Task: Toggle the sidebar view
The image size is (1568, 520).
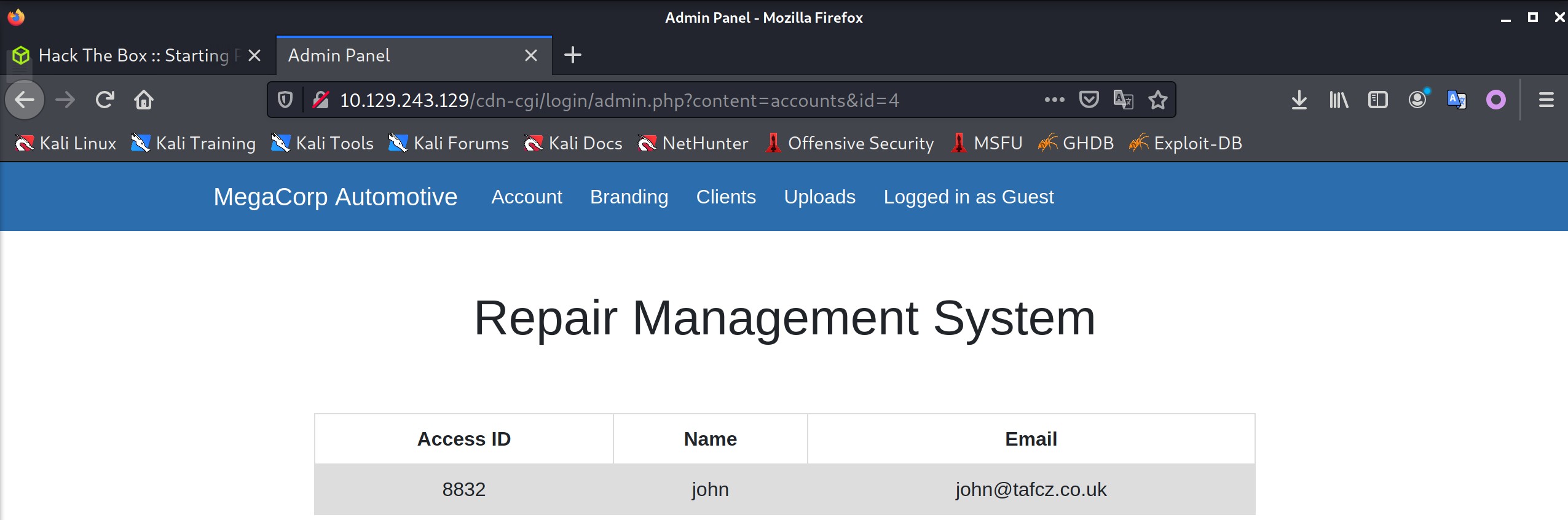Action: pyautogui.click(x=1378, y=100)
